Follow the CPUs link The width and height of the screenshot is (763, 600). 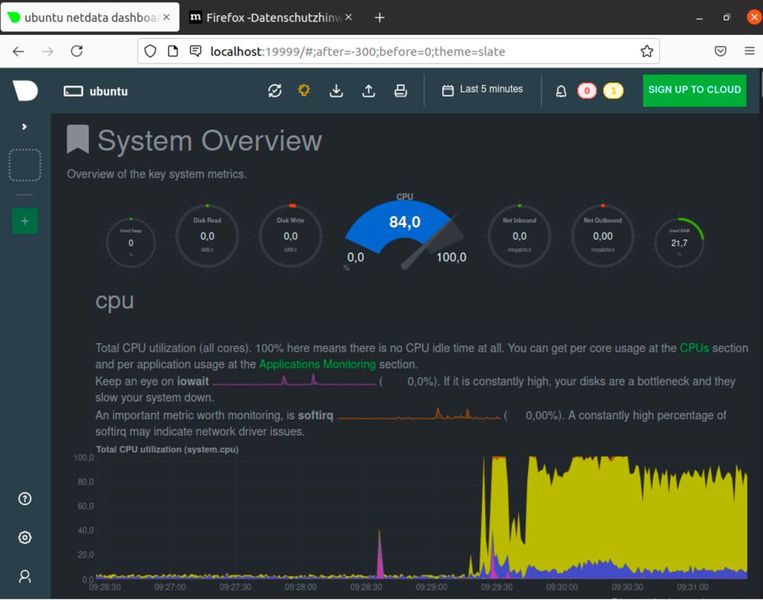click(x=694, y=348)
